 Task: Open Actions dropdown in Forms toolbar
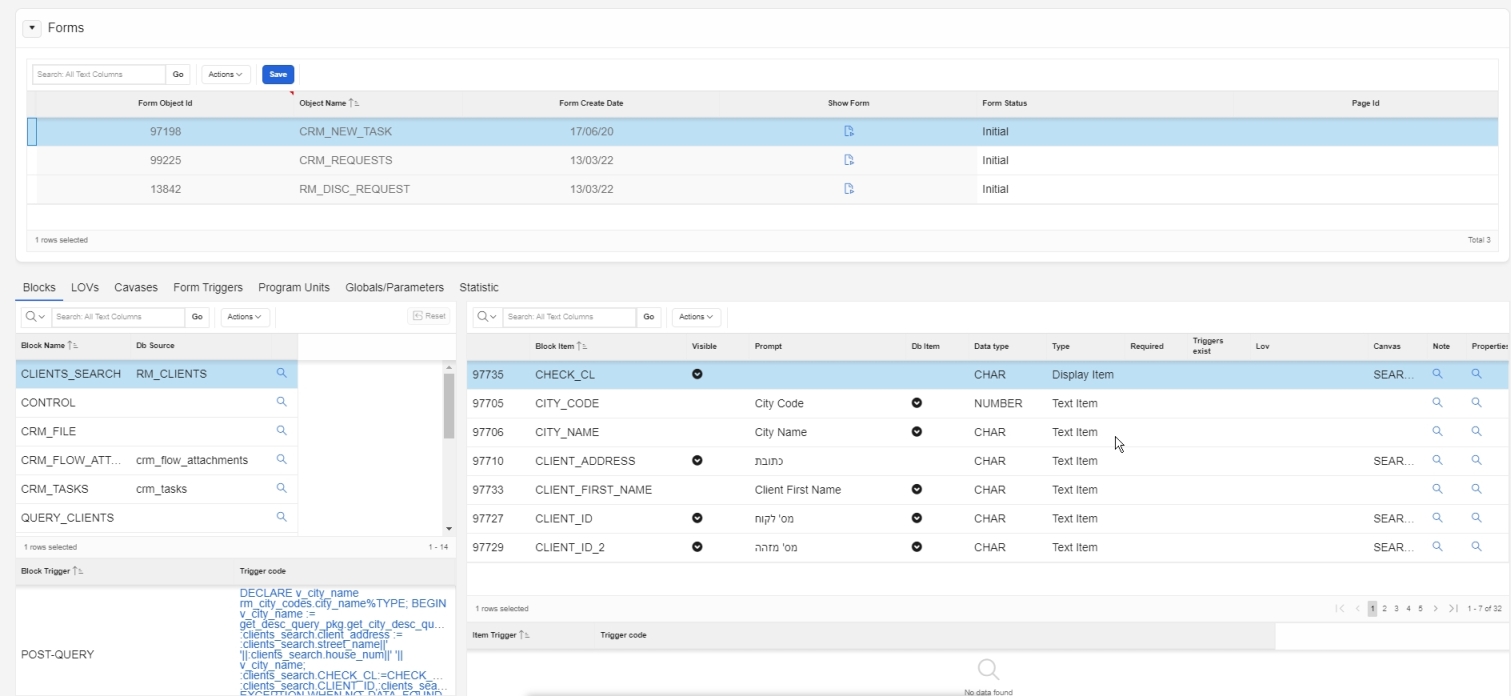coord(225,74)
